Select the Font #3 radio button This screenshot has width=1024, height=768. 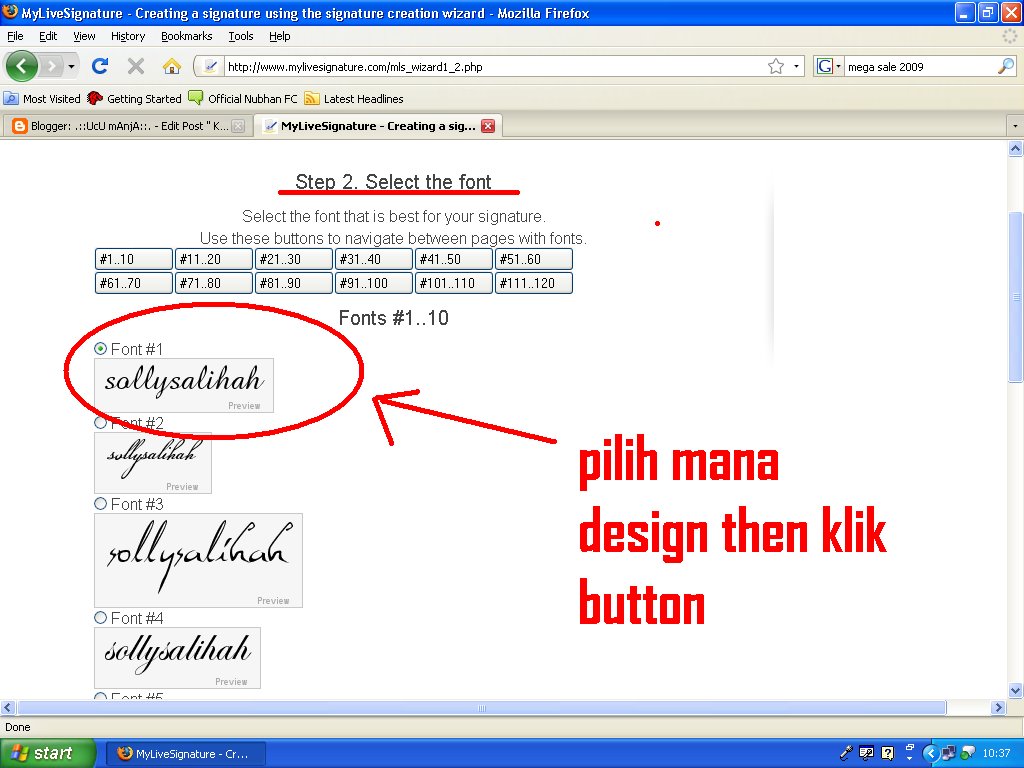pos(101,504)
